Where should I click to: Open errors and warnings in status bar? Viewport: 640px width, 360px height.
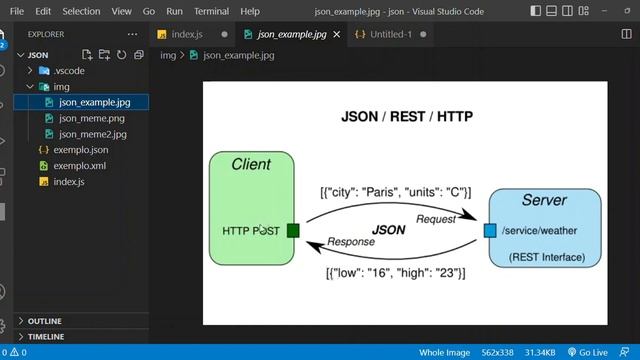pyautogui.click(x=14, y=352)
